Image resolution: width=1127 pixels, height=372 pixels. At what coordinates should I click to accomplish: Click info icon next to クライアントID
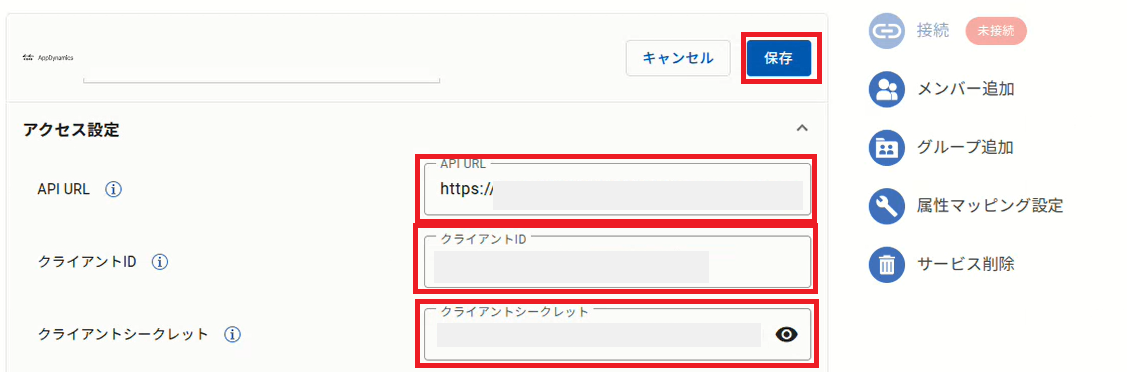pyautogui.click(x=160, y=262)
